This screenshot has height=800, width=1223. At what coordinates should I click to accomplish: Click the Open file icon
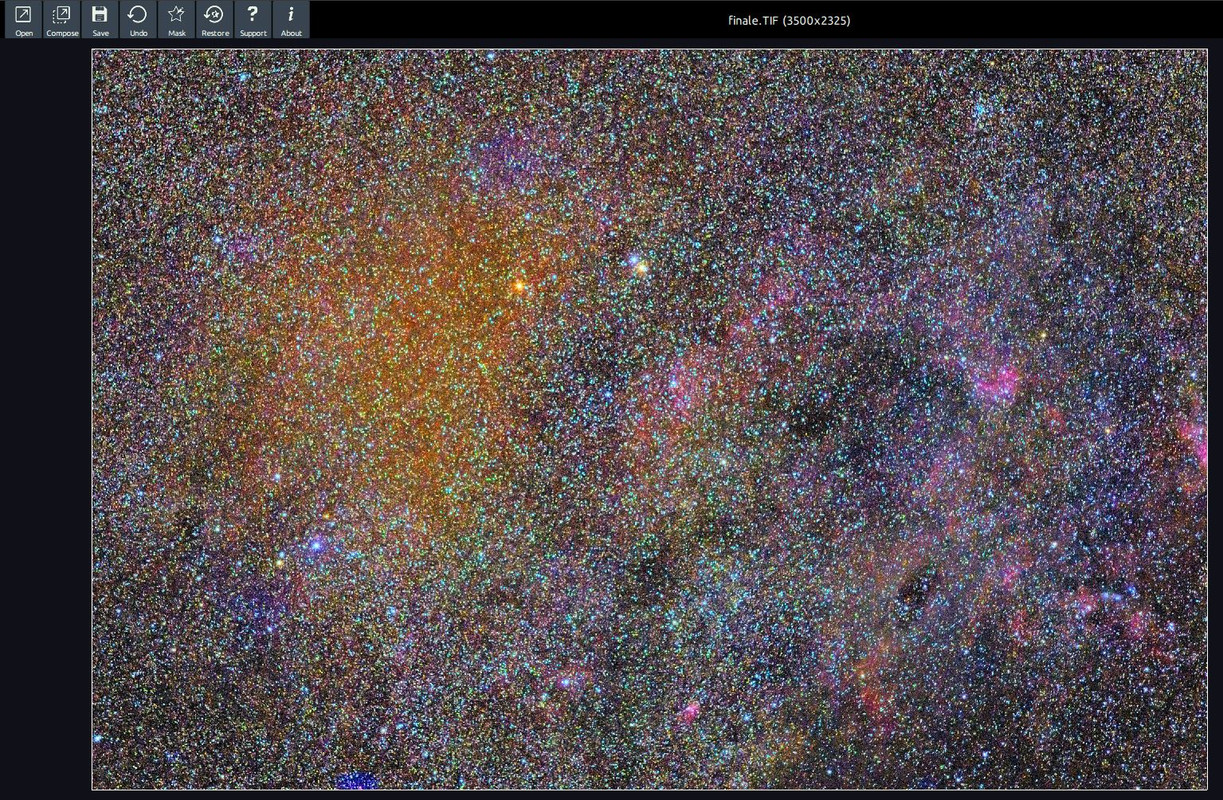pos(24,19)
